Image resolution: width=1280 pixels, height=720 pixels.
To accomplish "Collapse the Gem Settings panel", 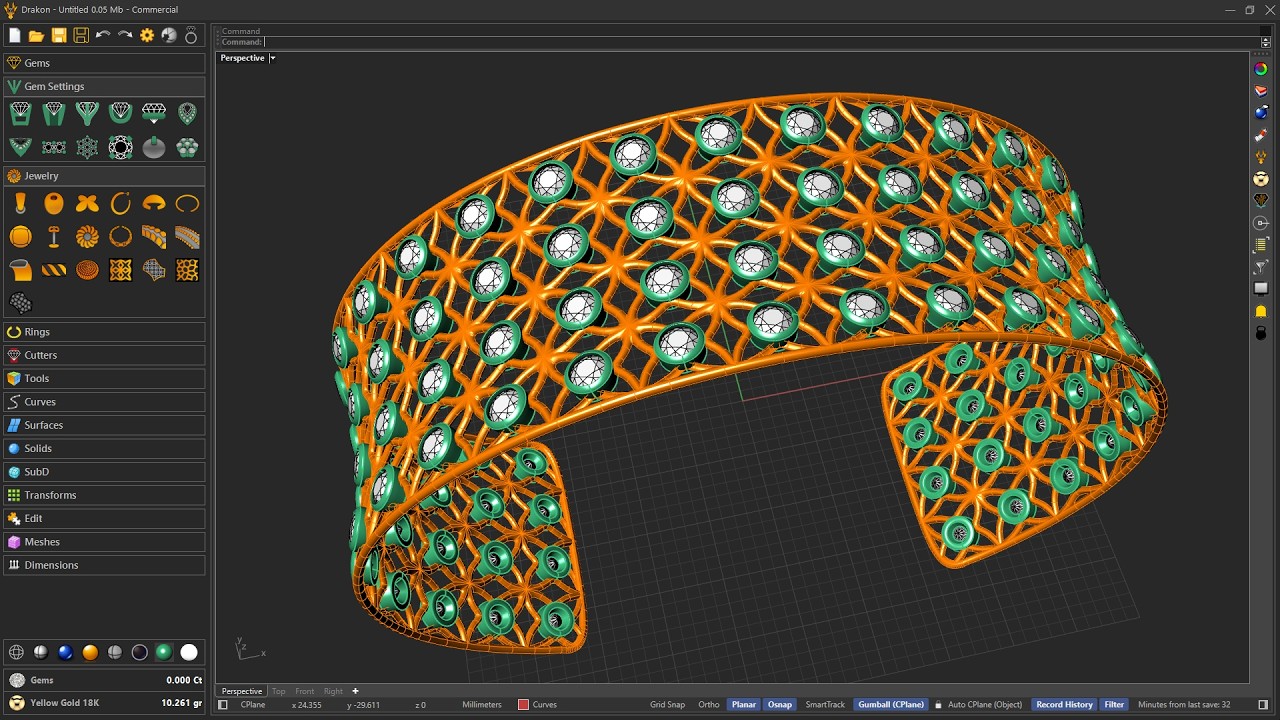I will coord(104,86).
